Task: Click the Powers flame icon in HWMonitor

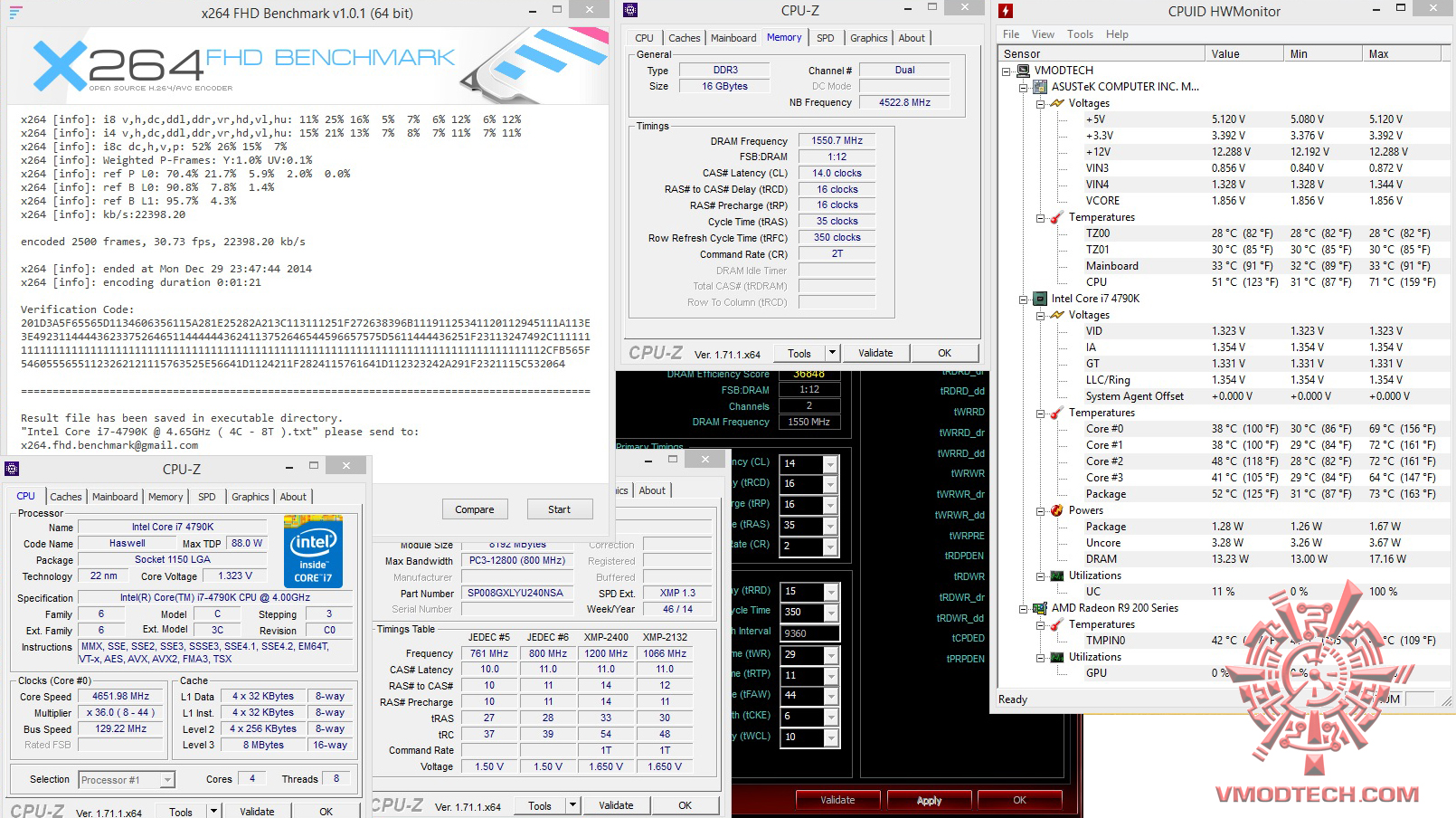Action: click(x=1057, y=510)
